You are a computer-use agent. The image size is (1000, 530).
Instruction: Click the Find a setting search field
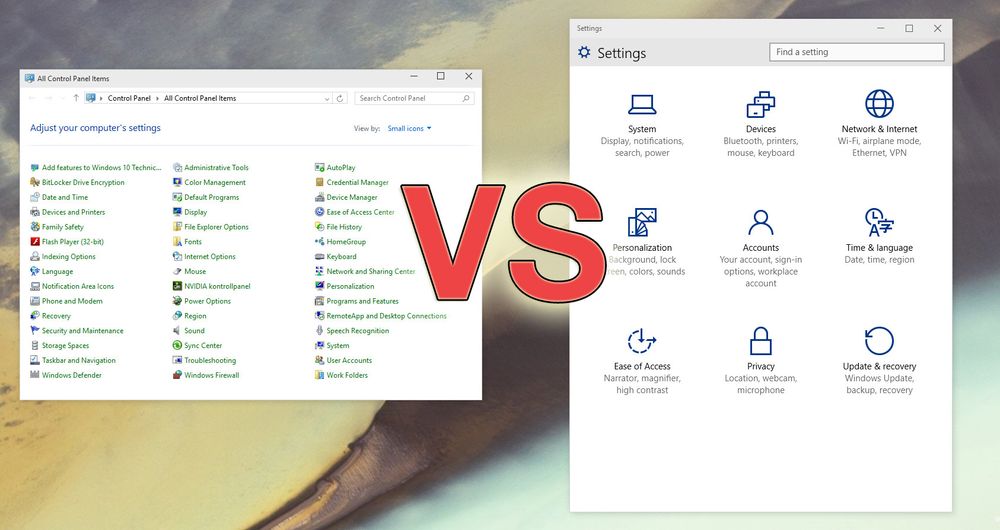[x=857, y=52]
